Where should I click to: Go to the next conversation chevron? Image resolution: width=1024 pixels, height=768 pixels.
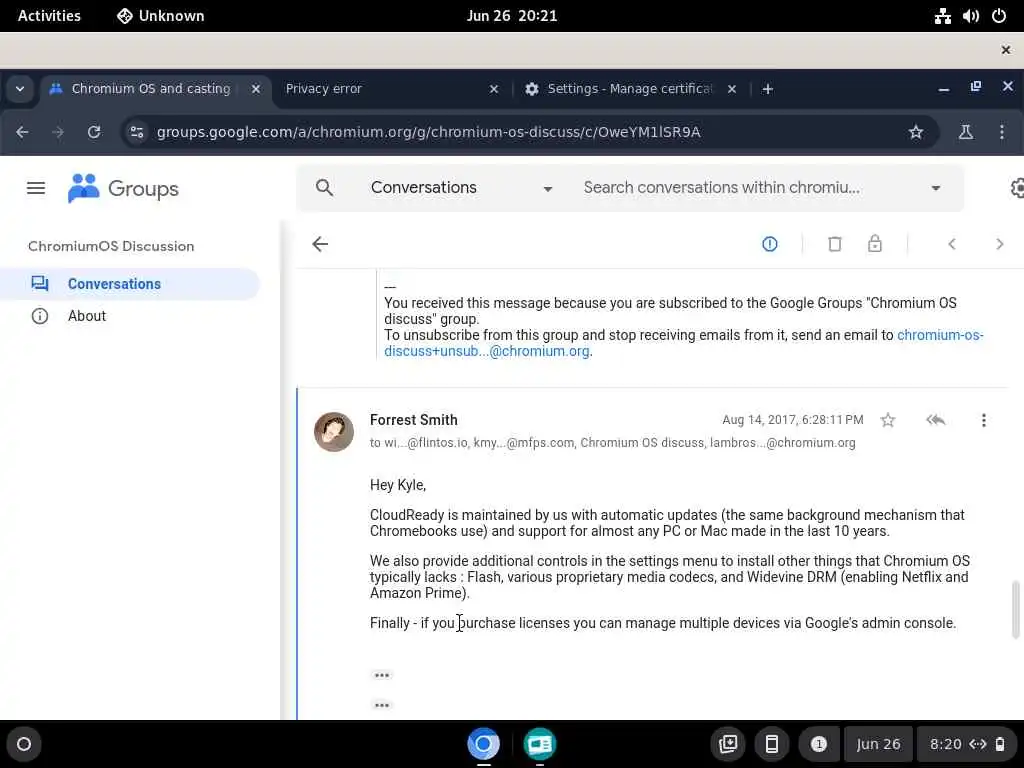click(999, 244)
